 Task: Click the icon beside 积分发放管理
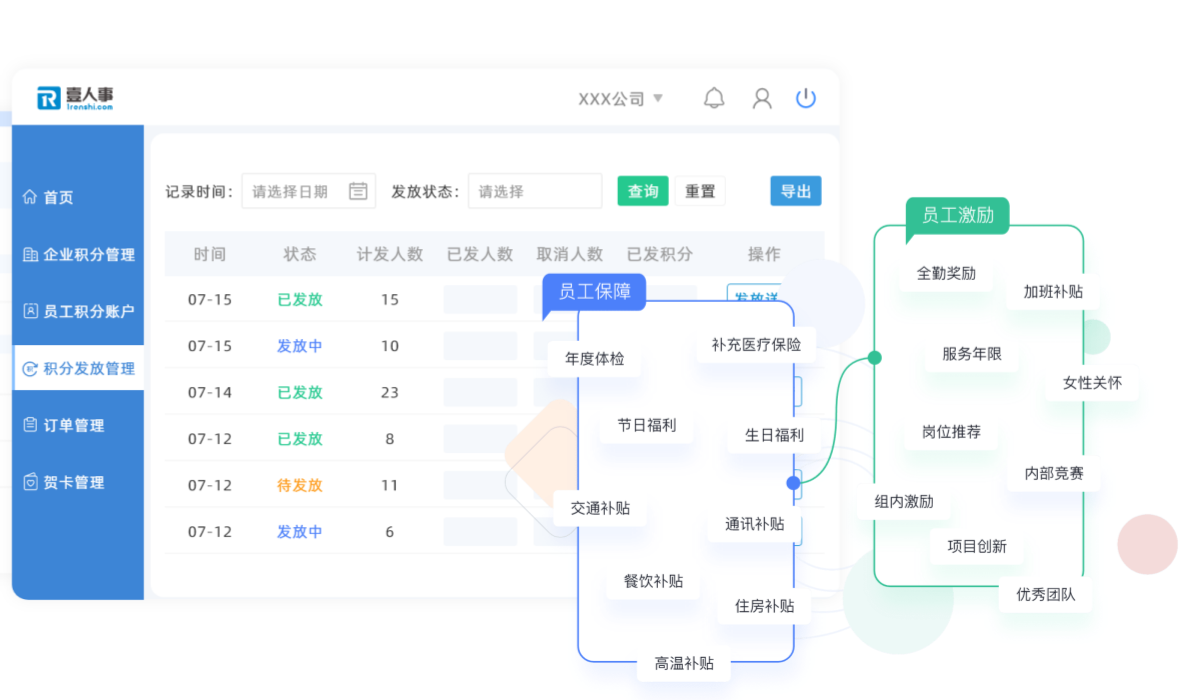(x=30, y=368)
